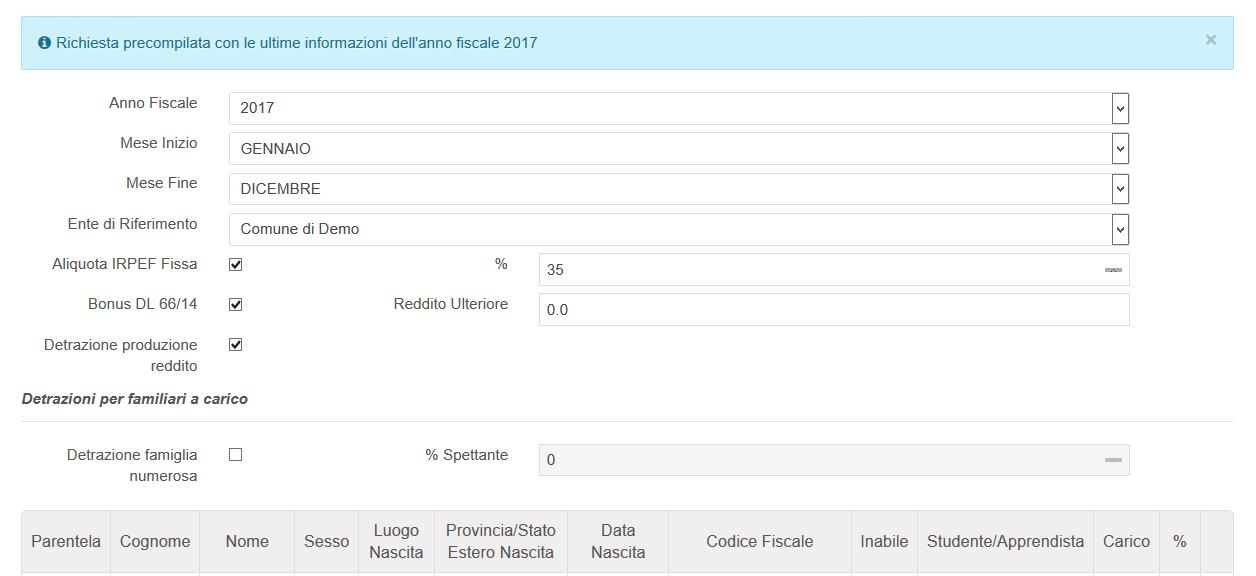1256x576 pixels.
Task: Click the spinner icon in the IRPEF % field
Action: click(1113, 270)
